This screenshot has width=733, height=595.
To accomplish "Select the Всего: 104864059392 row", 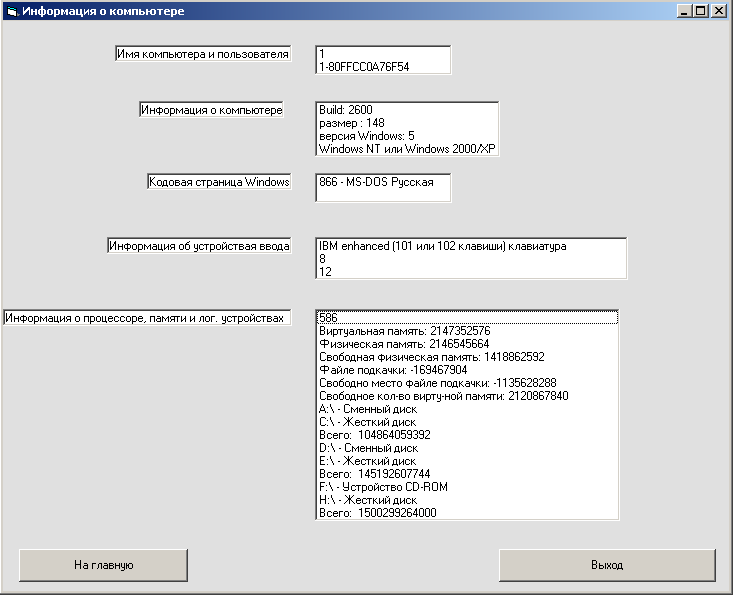I will pos(467,435).
